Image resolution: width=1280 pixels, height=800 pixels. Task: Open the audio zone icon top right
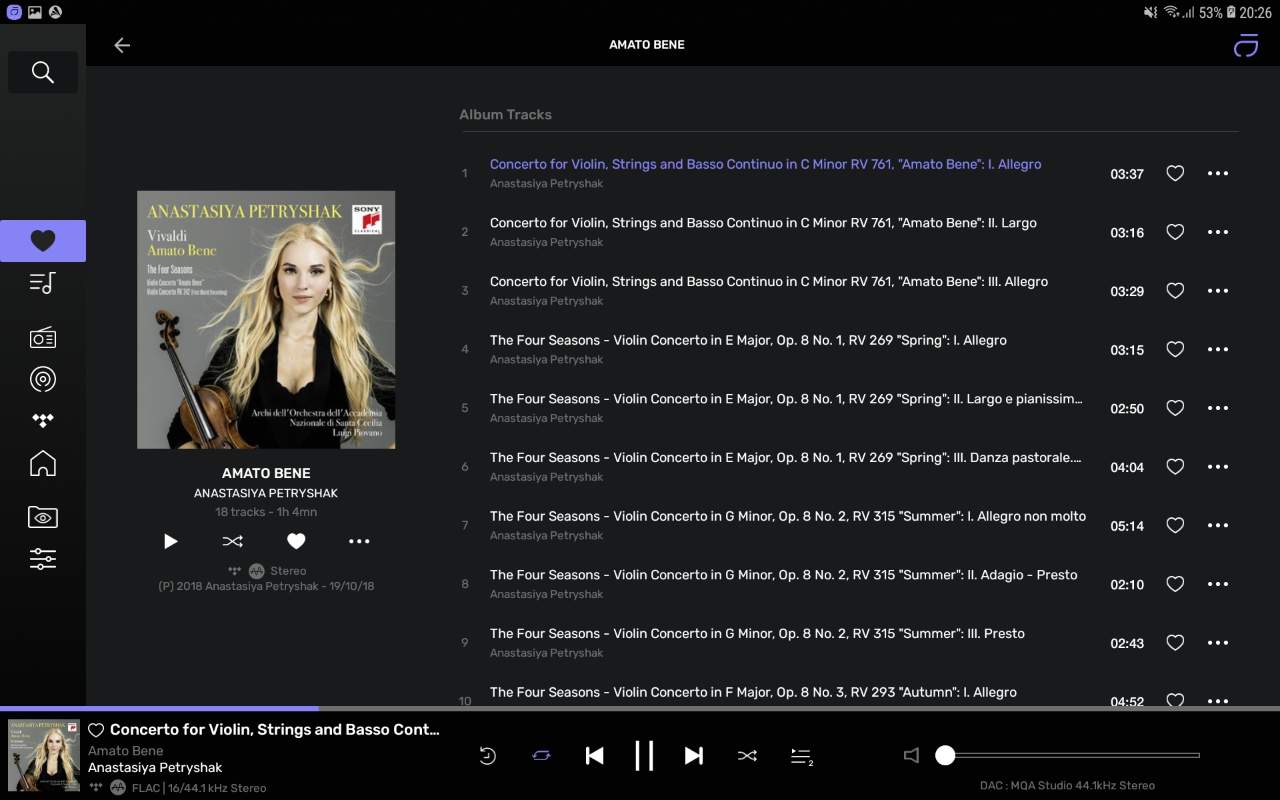point(1246,45)
